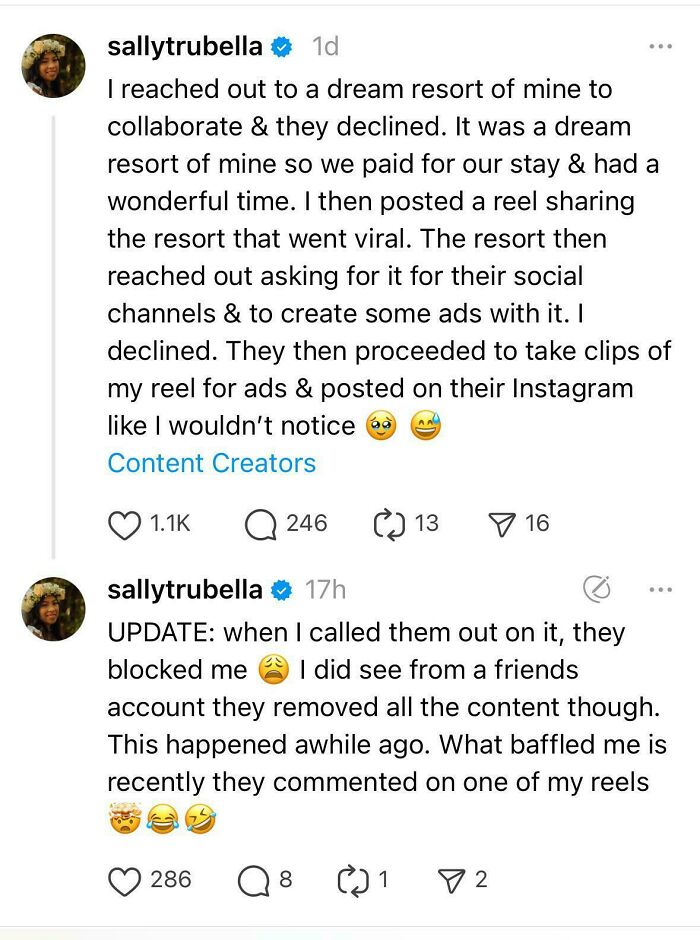Visit the sallytrubella profile via username

(185, 45)
